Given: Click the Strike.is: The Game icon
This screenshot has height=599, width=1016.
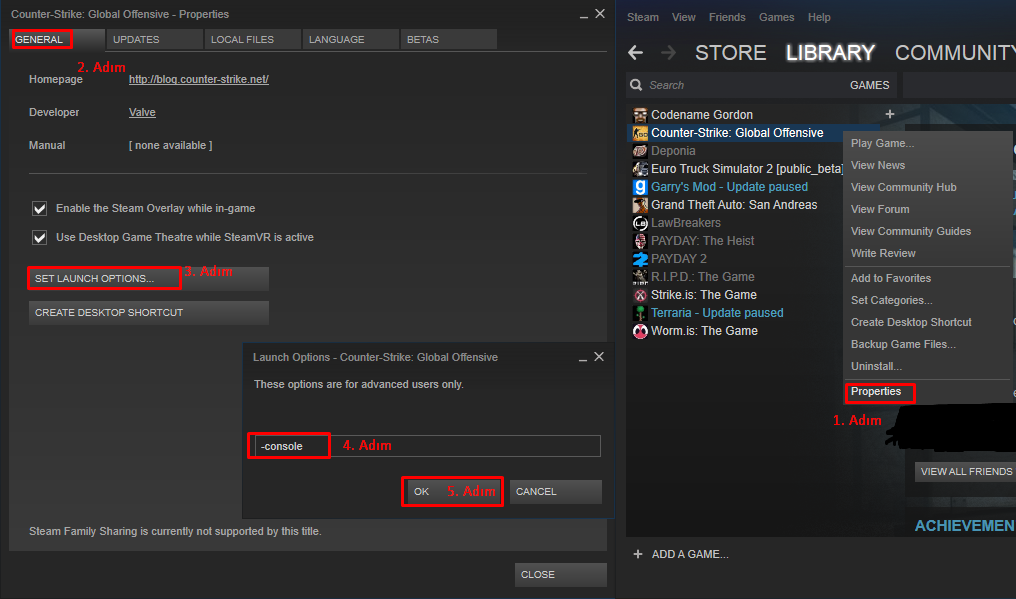Looking at the screenshot, I should point(640,295).
